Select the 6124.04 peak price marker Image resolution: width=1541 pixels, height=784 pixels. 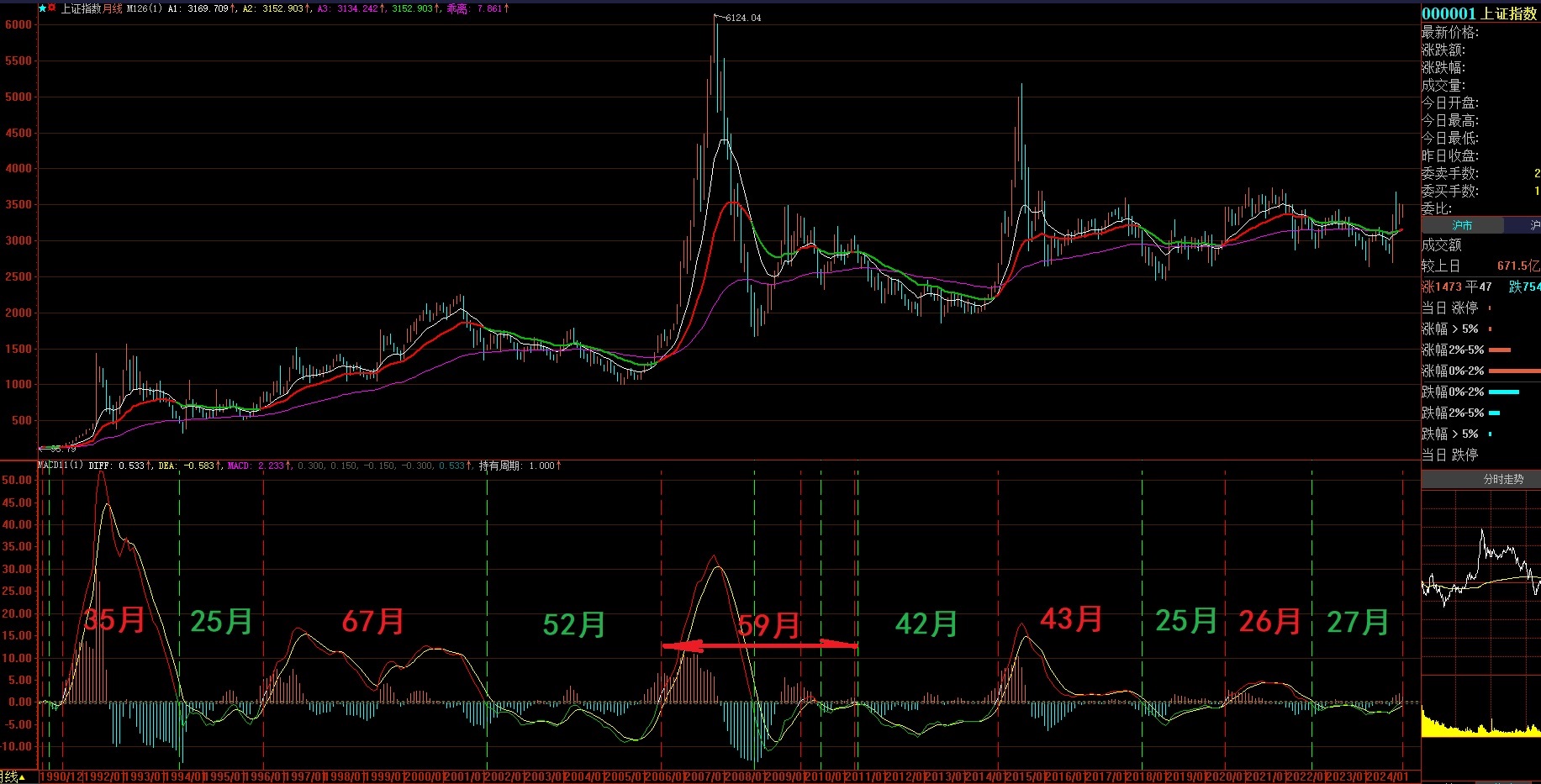pyautogui.click(x=743, y=18)
